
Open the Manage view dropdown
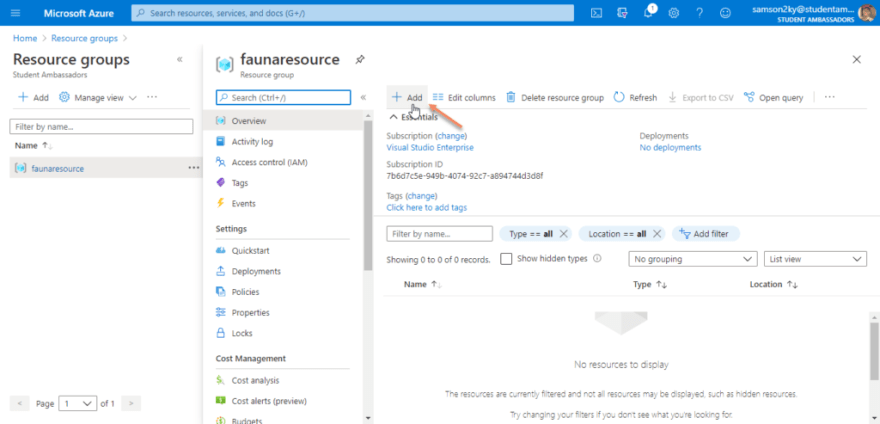pyautogui.click(x=98, y=97)
